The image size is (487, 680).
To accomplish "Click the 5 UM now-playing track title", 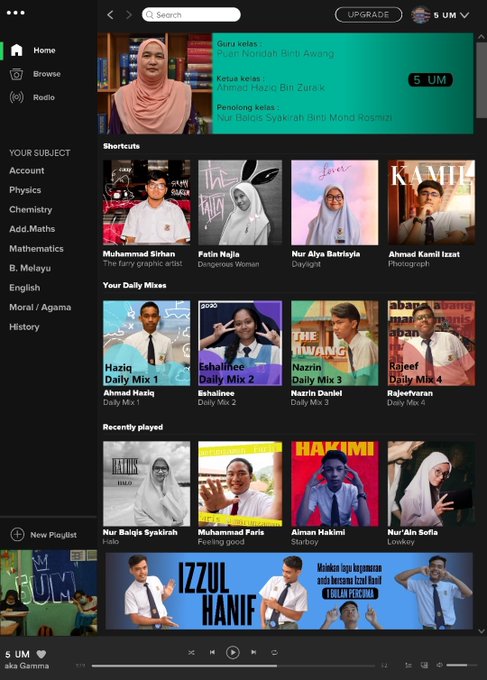I will (x=17, y=654).
